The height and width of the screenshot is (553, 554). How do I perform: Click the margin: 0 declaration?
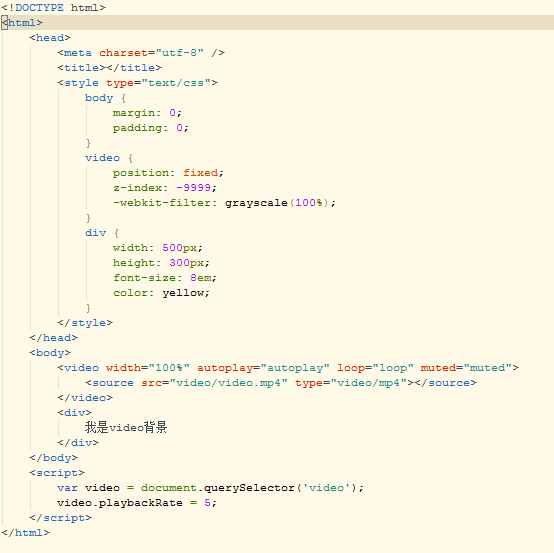(147, 113)
